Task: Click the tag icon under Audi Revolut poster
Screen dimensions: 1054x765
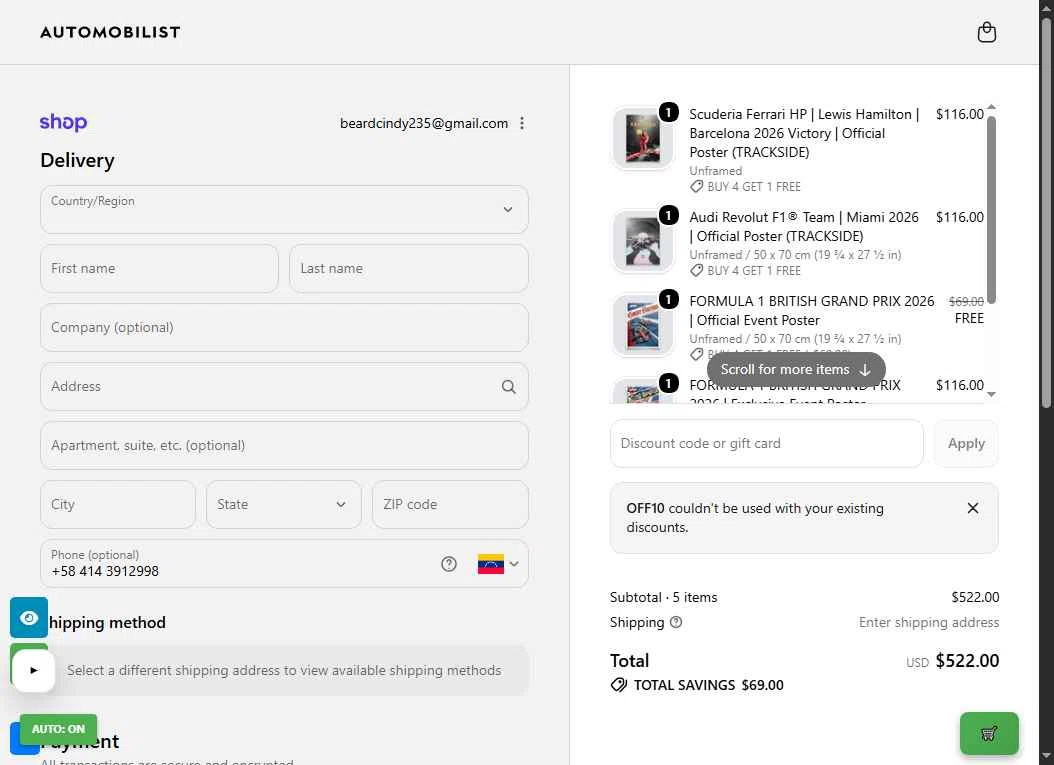Action: point(696,271)
